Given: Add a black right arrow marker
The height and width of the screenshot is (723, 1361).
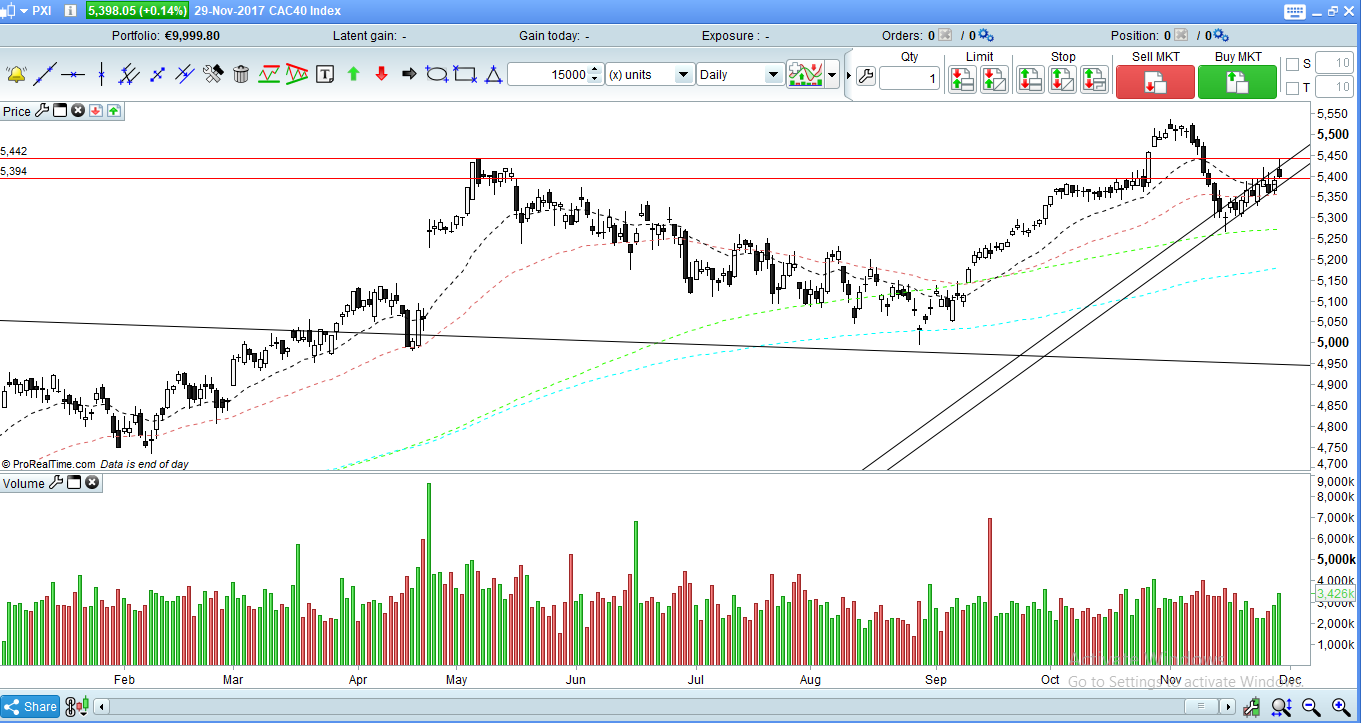Looking at the screenshot, I should pyautogui.click(x=409, y=74).
